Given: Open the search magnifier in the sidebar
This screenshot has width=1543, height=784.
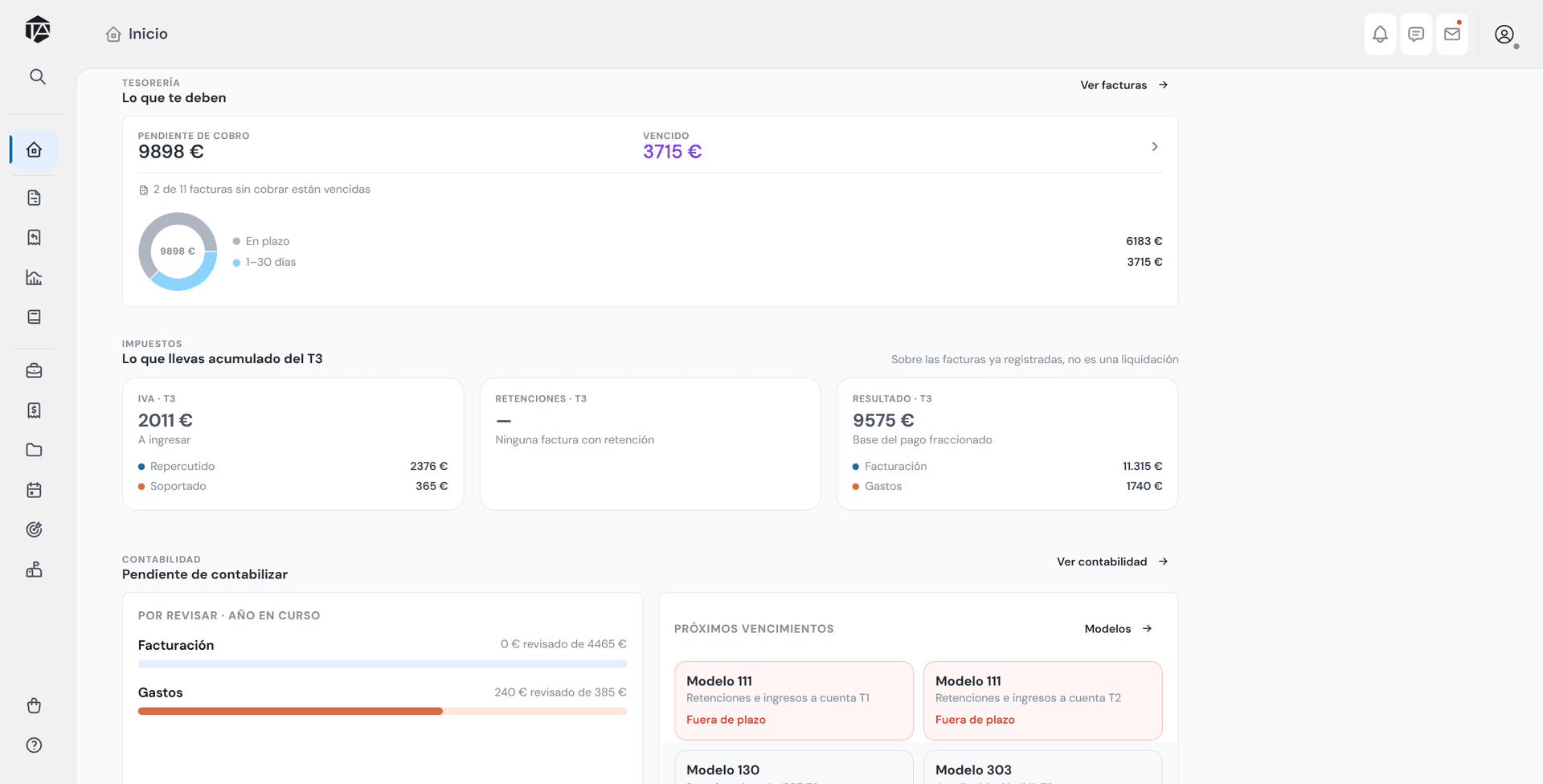Looking at the screenshot, I should [38, 76].
